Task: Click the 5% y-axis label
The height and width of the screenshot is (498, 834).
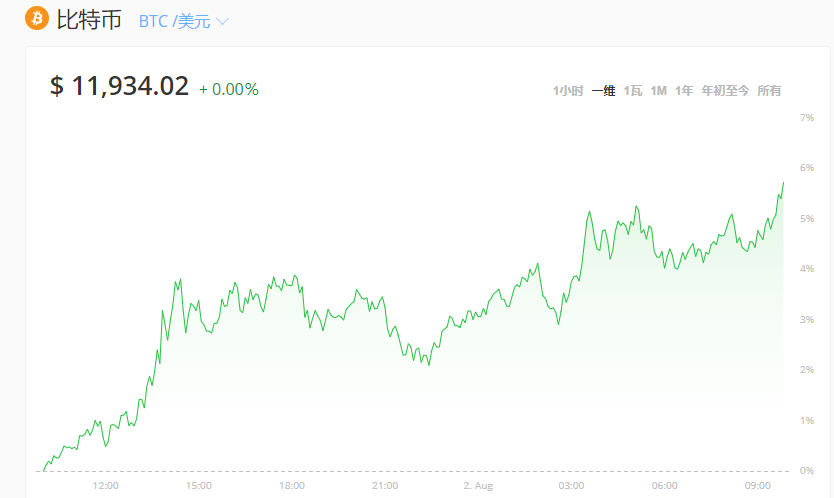Action: pyautogui.click(x=807, y=218)
